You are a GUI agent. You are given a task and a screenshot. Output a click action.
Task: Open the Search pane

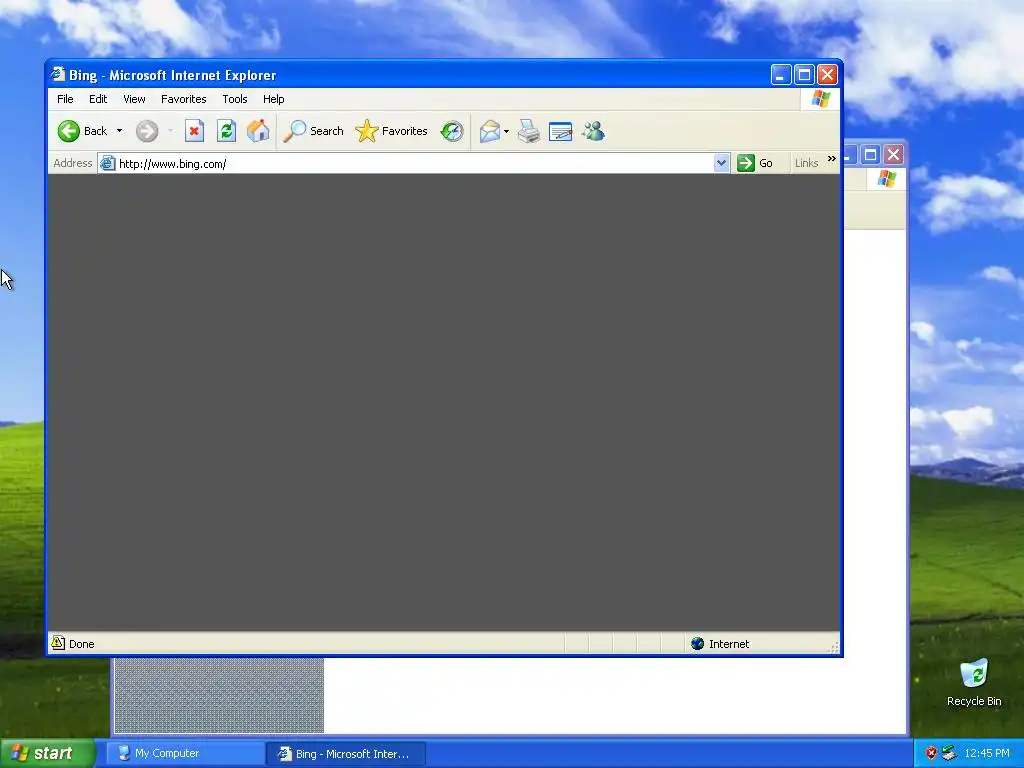click(x=313, y=131)
